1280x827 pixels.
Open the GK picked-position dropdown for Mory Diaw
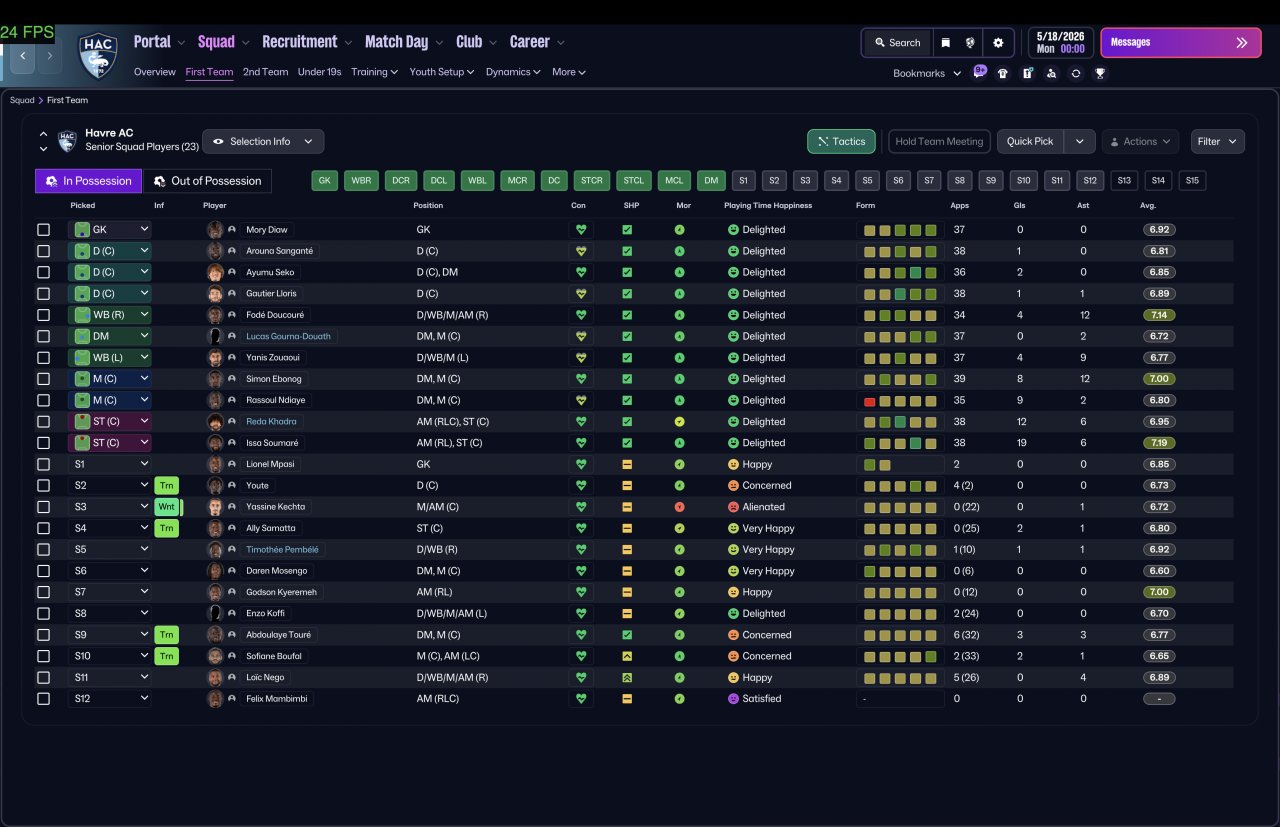(x=110, y=229)
